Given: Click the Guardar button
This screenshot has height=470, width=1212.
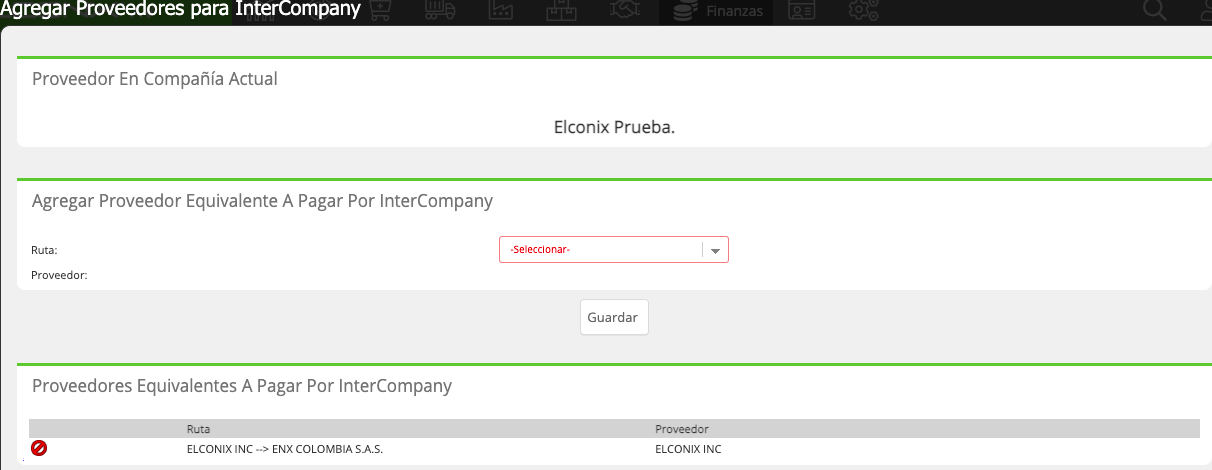Looking at the screenshot, I should [x=613, y=317].
